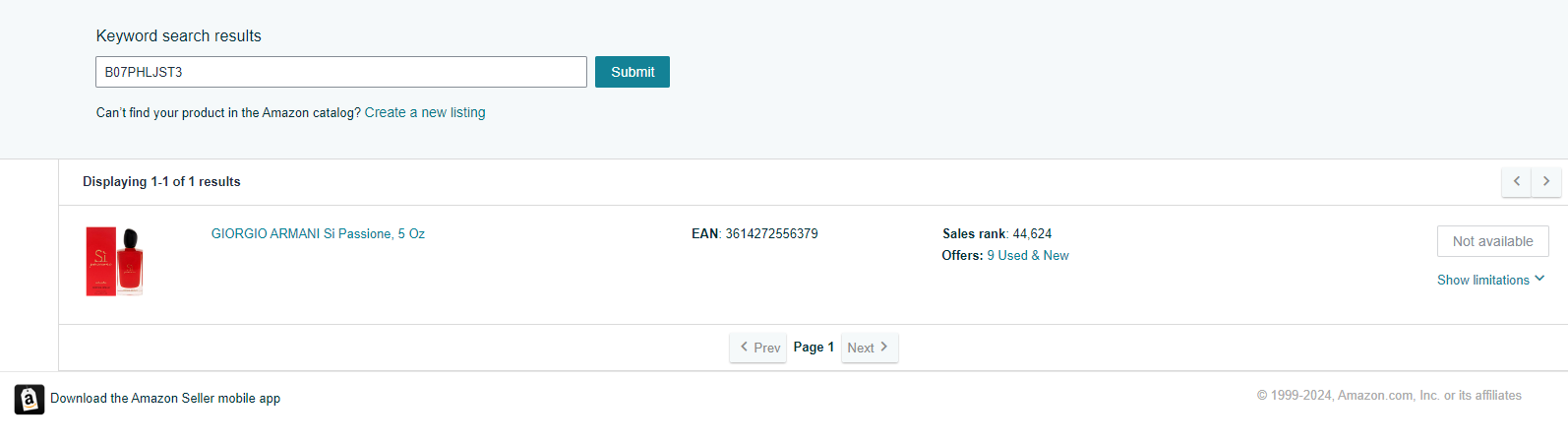
Task: Expand Show limitations
Action: (x=1490, y=280)
